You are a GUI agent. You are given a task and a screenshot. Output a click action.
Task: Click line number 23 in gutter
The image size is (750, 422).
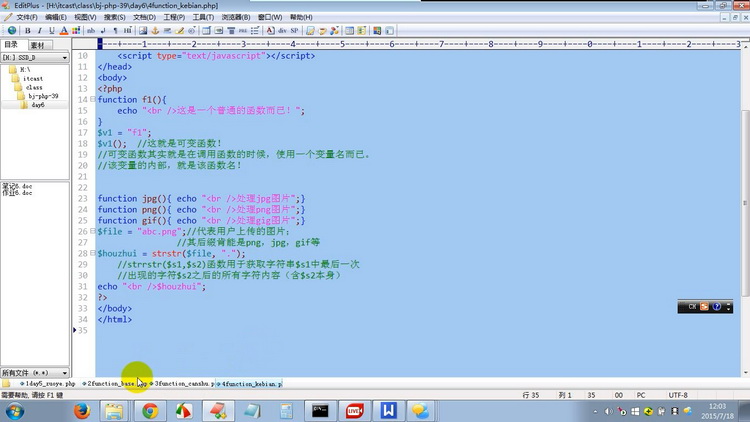pos(83,198)
